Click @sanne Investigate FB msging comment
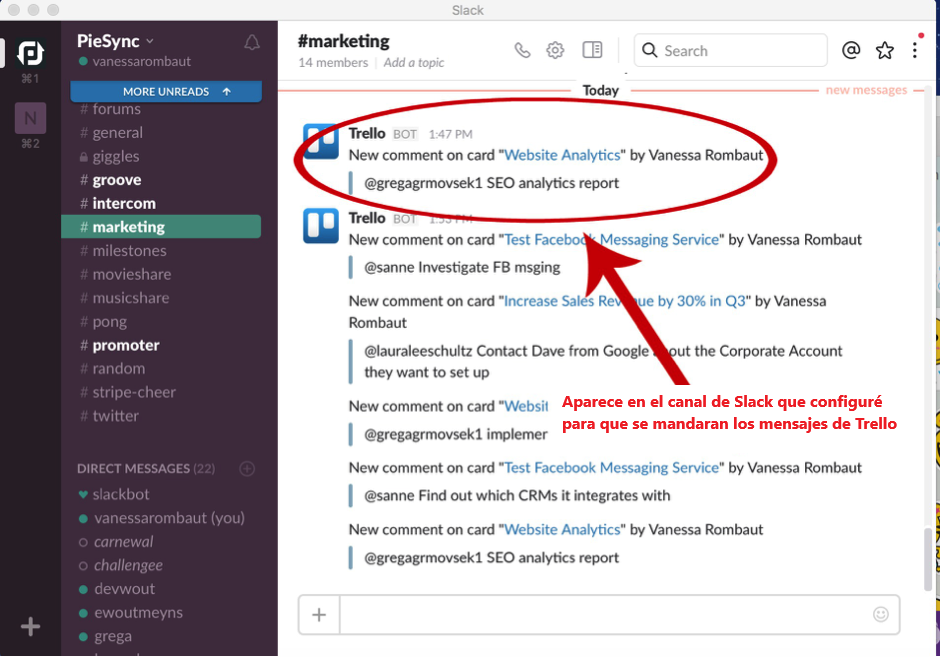This screenshot has width=941, height=657. (462, 268)
